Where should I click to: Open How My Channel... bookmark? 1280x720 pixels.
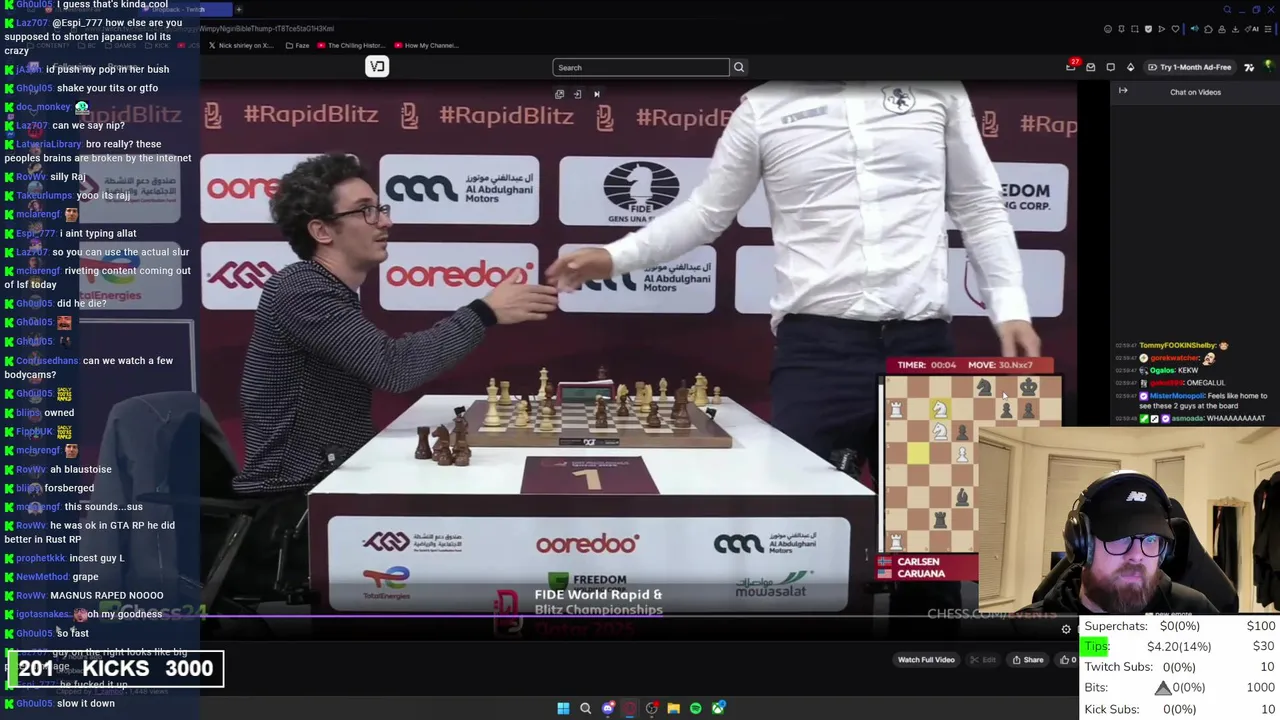coord(427,45)
